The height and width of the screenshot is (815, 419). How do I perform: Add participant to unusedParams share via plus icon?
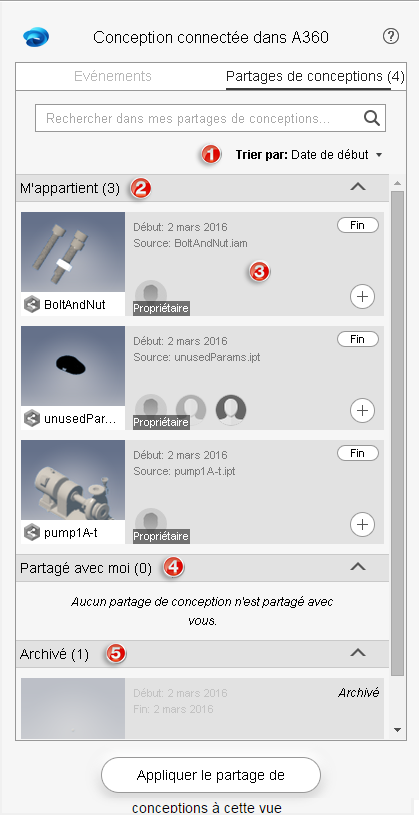(x=362, y=411)
